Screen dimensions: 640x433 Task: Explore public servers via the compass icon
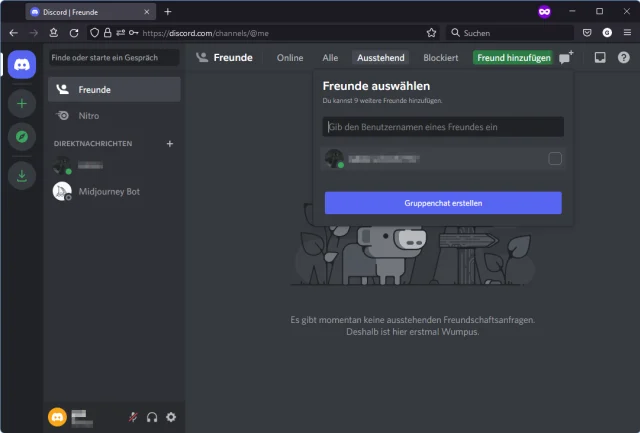tap(21, 137)
